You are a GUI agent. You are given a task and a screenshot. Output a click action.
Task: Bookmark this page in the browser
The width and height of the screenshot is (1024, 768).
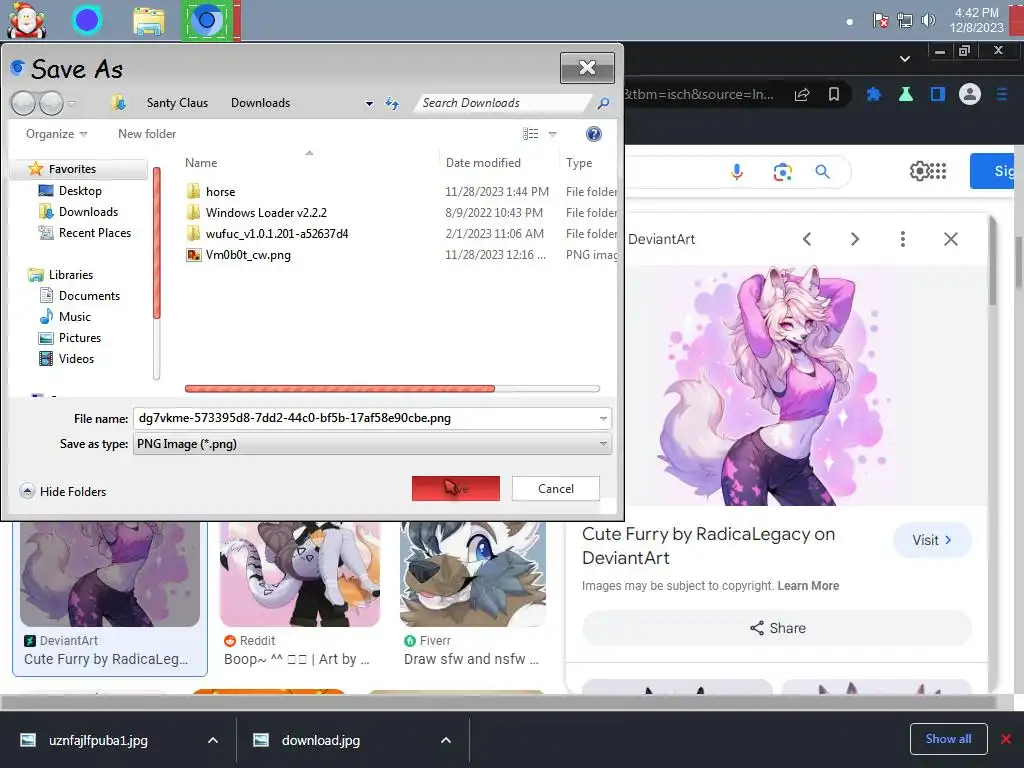pos(834,95)
